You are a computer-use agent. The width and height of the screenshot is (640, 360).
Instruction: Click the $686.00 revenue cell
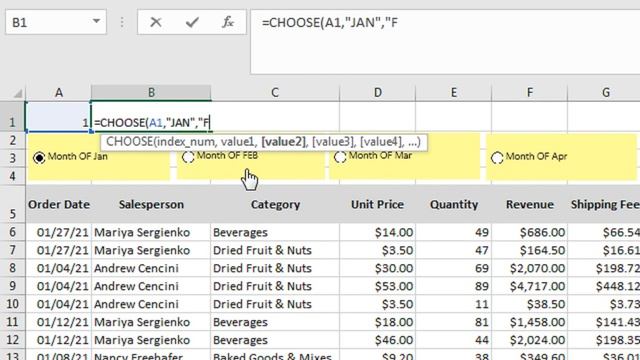[x=529, y=232]
